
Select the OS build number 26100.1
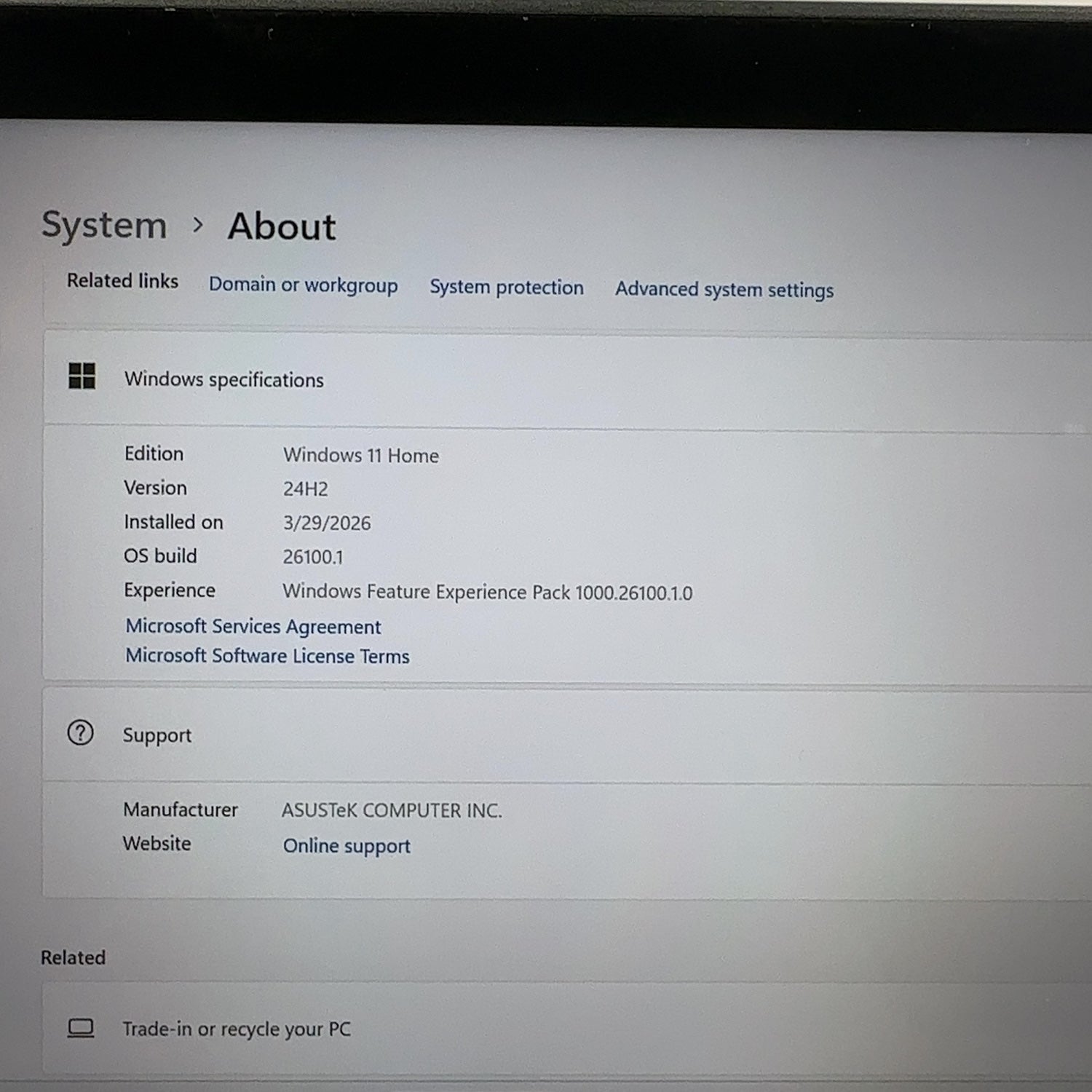click(x=313, y=557)
